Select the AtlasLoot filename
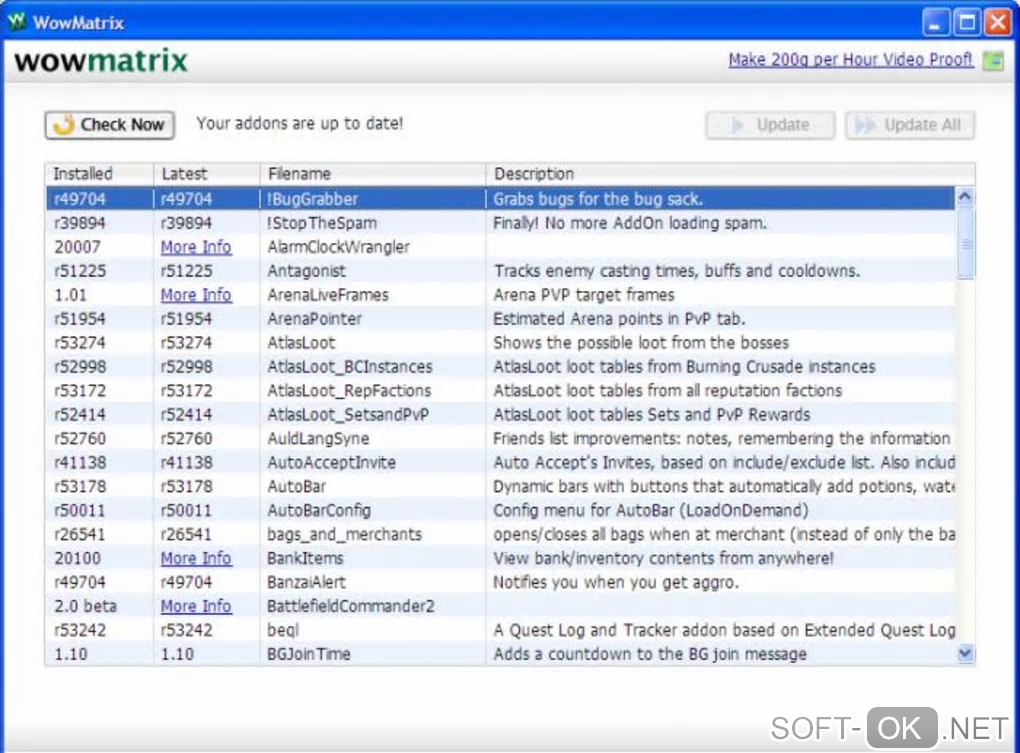 [301, 343]
